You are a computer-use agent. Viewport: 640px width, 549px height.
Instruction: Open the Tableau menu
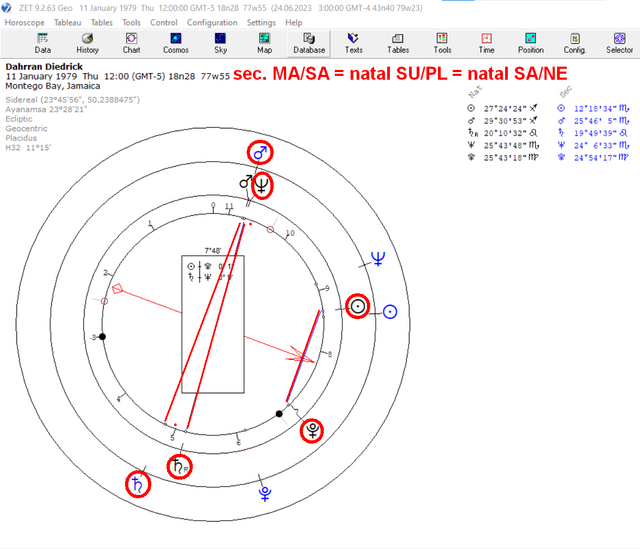(x=67, y=22)
